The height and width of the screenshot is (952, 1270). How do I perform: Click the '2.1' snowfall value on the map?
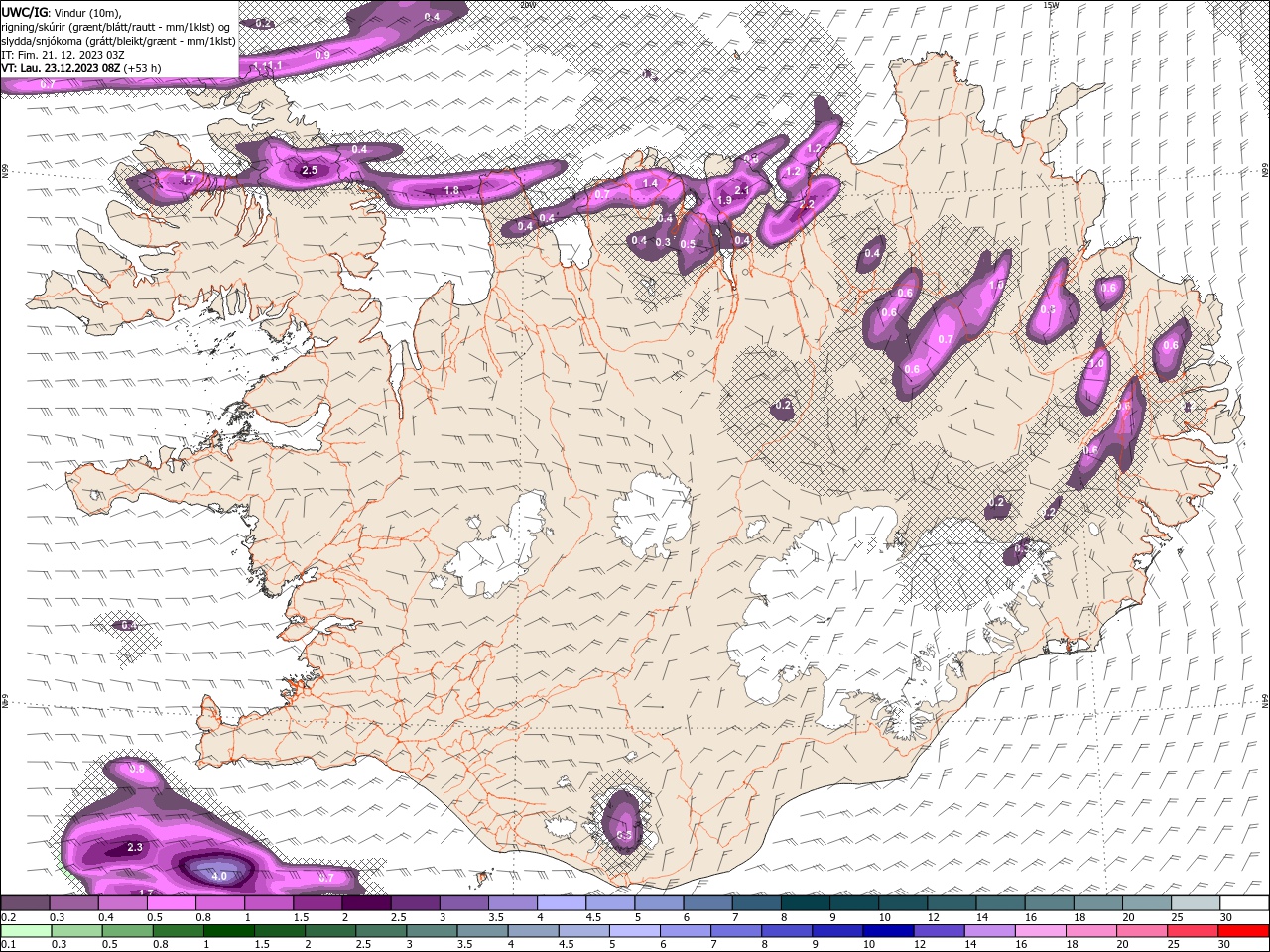(740, 191)
